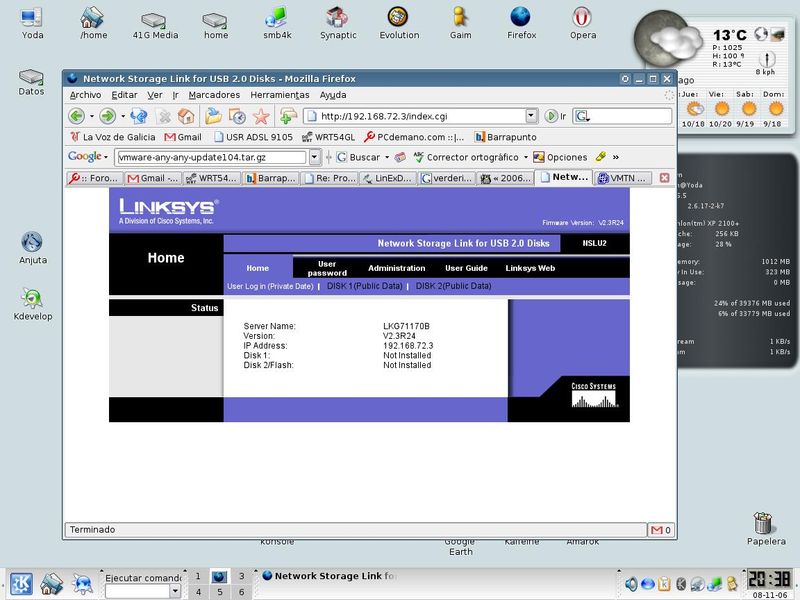Open the Archivo menu

85,95
